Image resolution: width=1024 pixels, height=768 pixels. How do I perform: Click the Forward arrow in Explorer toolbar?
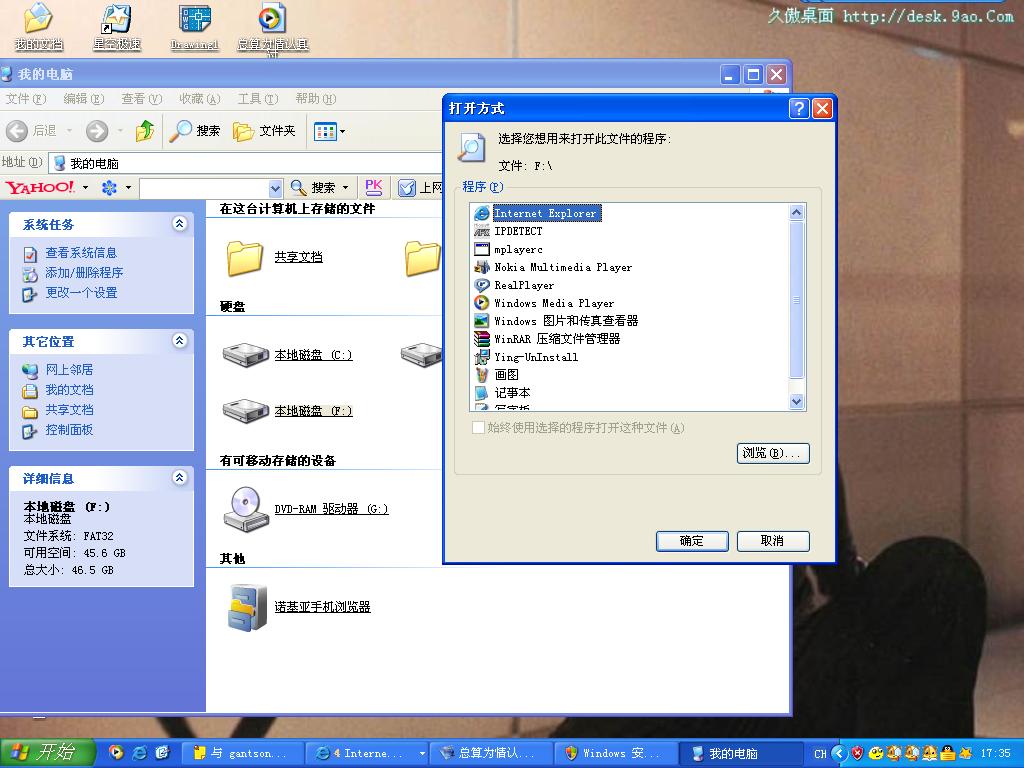[97, 131]
